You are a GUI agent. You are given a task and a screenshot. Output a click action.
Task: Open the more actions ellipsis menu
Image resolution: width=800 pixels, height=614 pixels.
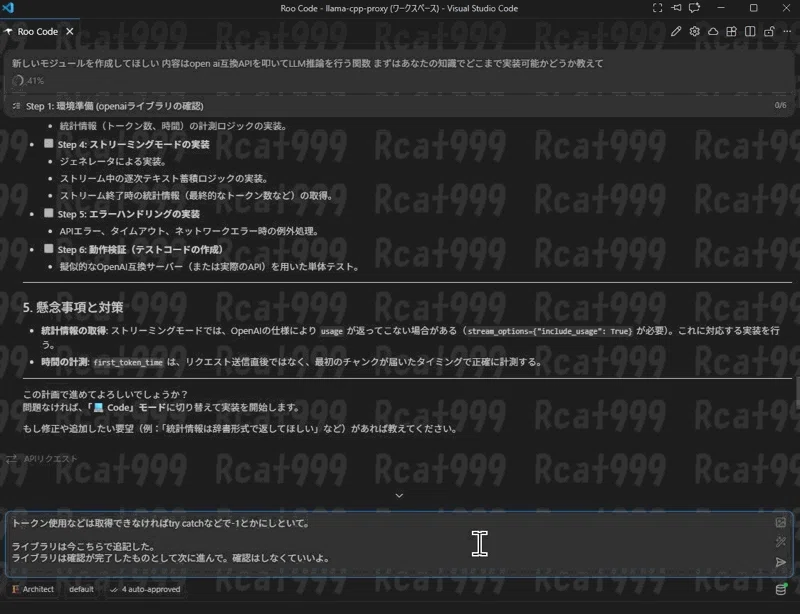pos(787,32)
